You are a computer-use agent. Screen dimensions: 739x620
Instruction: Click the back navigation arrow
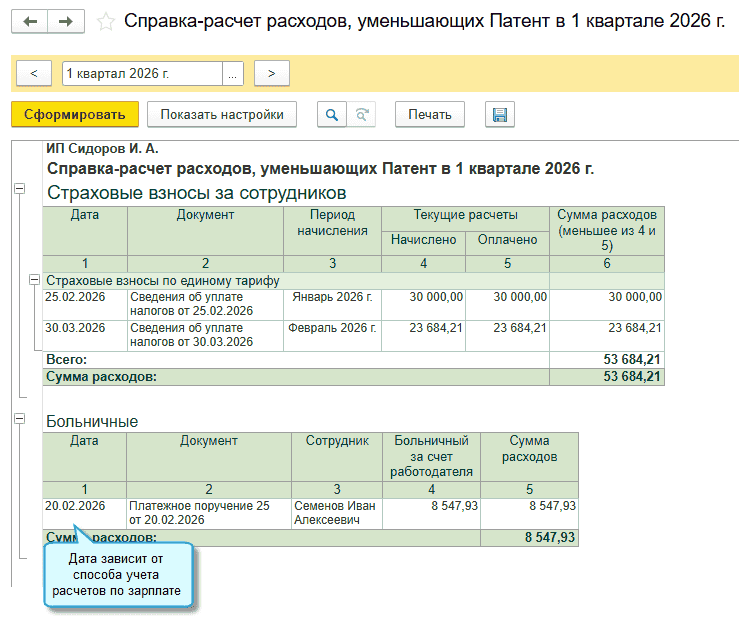pos(31,21)
